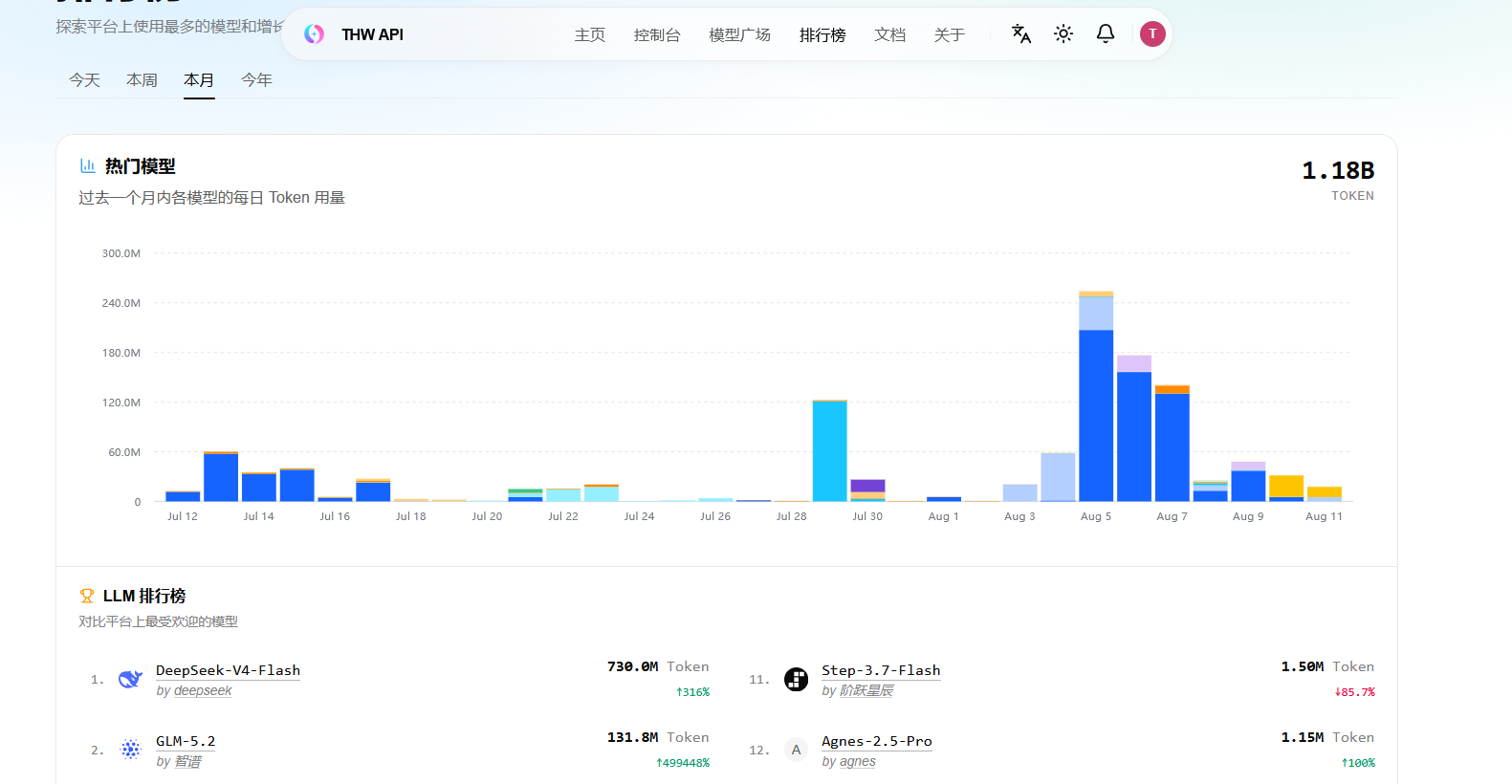The height and width of the screenshot is (784, 1512).
Task: Click the Step-3.7-Flash logo icon
Action: [x=796, y=679]
